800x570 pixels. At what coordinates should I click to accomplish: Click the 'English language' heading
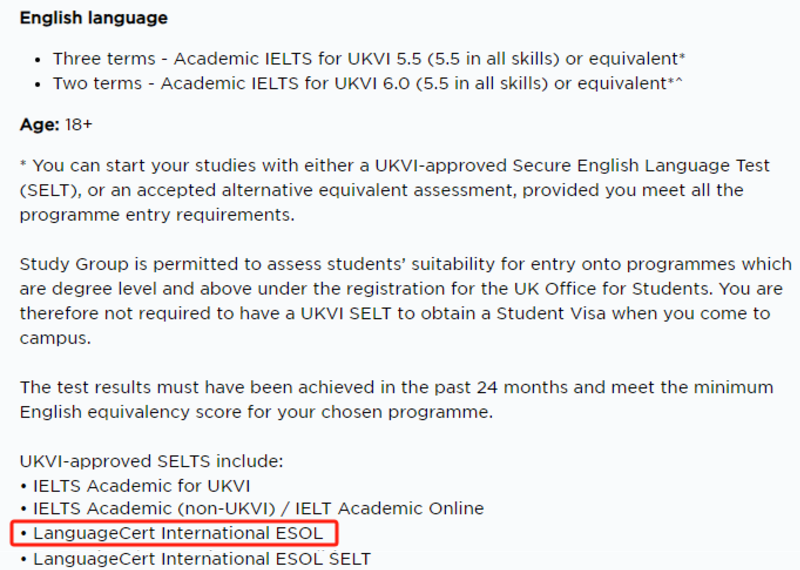click(x=93, y=18)
